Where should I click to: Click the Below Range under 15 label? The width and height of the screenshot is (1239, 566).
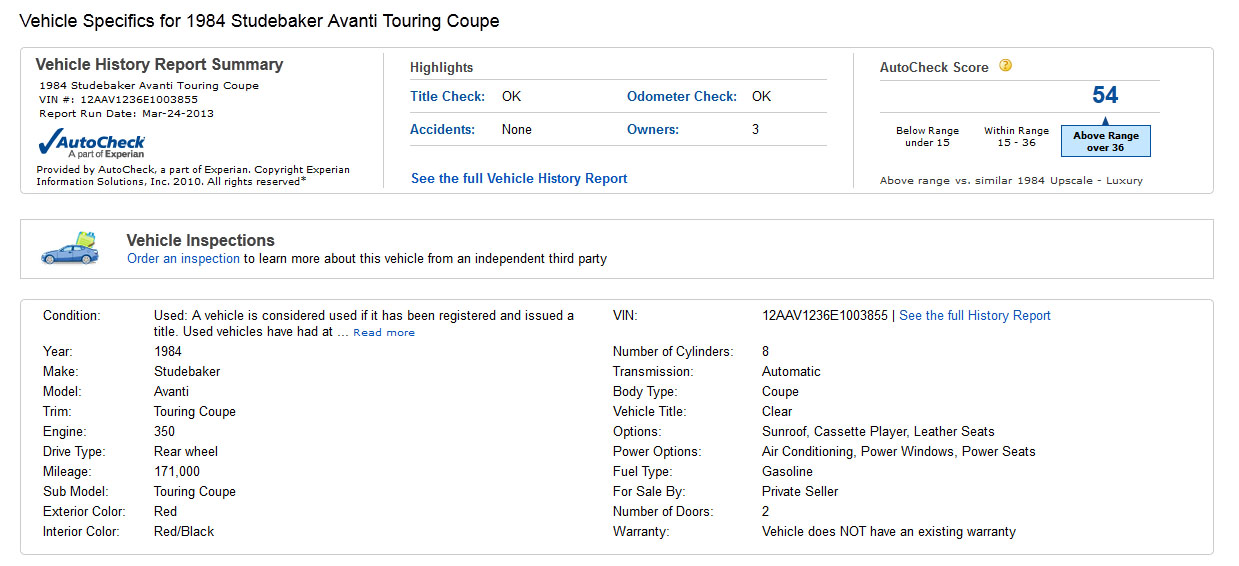pos(927,137)
